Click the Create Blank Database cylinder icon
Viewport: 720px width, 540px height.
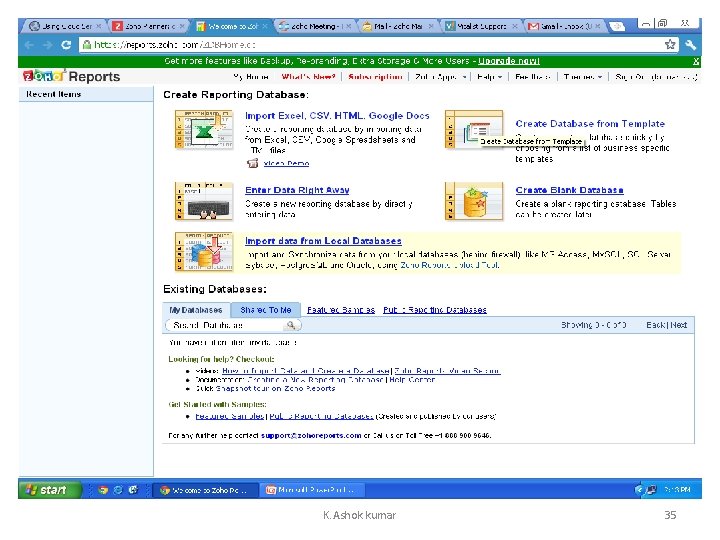(474, 201)
